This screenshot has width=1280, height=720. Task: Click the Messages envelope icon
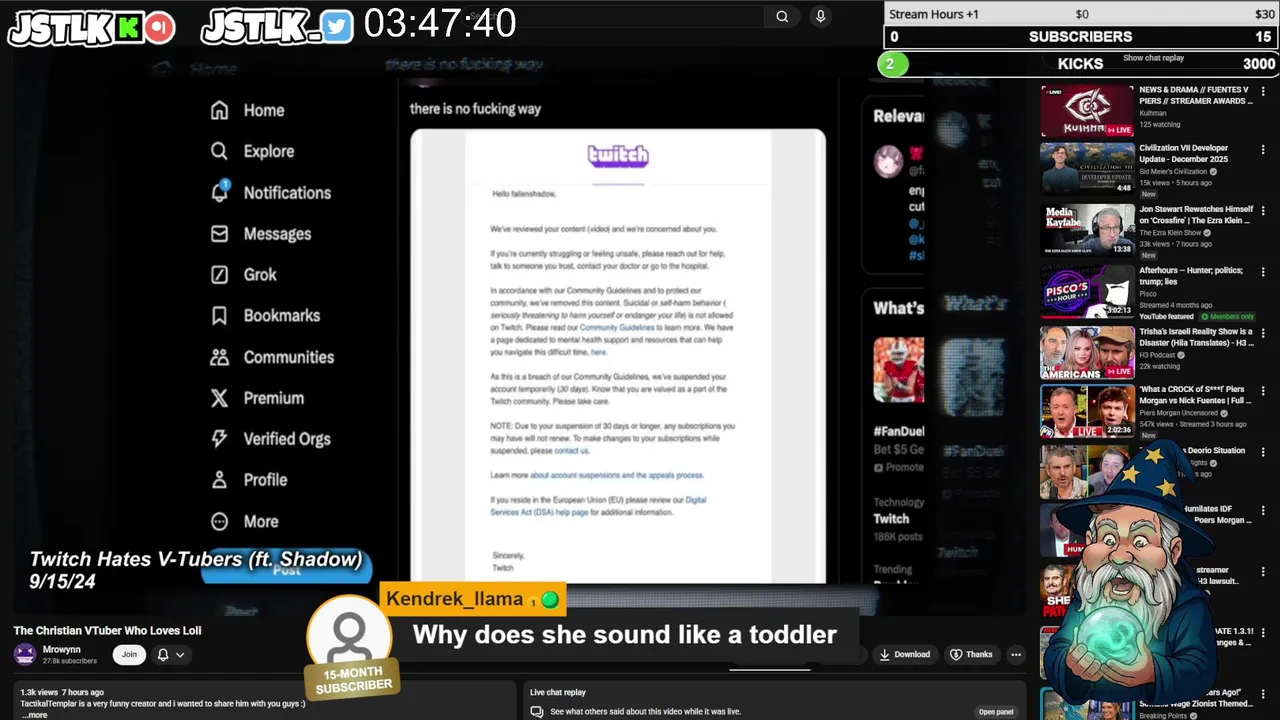[x=219, y=233]
